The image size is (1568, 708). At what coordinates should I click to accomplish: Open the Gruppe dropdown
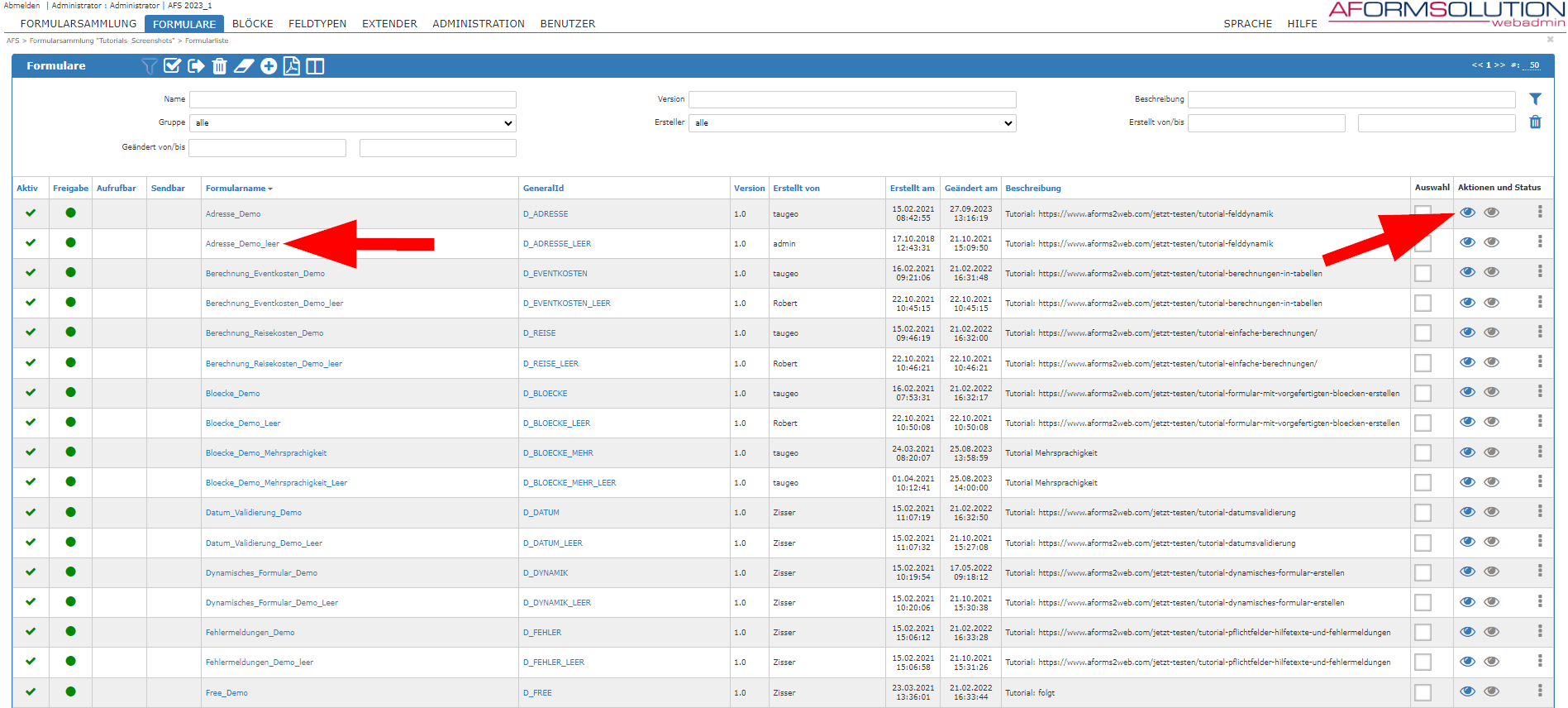coord(353,123)
